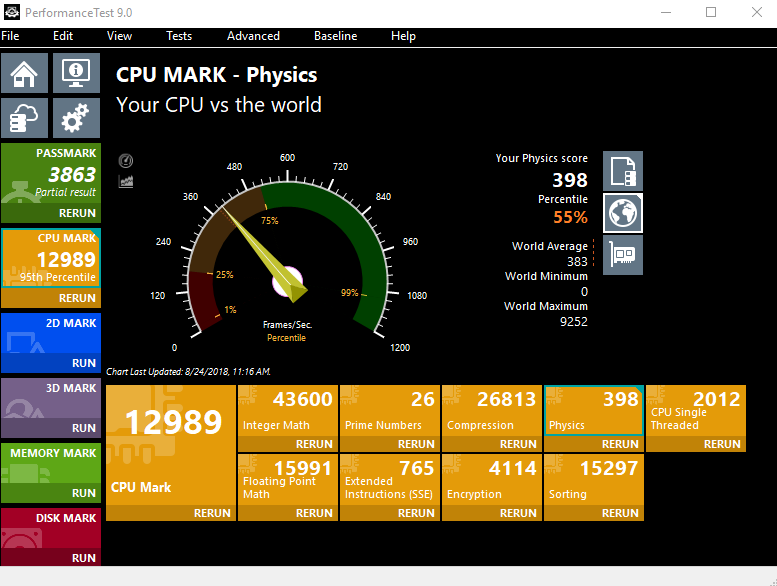Run the Disk Mark test

(x=84, y=558)
